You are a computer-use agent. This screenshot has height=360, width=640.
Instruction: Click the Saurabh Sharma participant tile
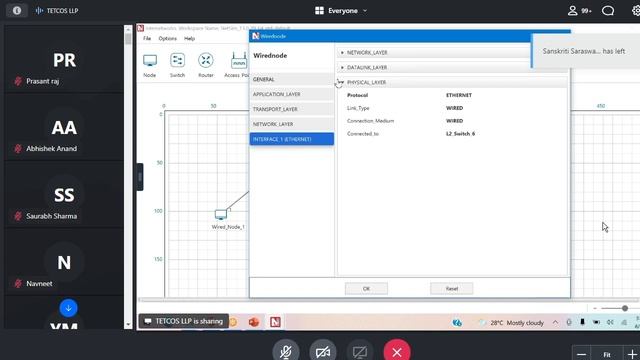tap(64, 194)
